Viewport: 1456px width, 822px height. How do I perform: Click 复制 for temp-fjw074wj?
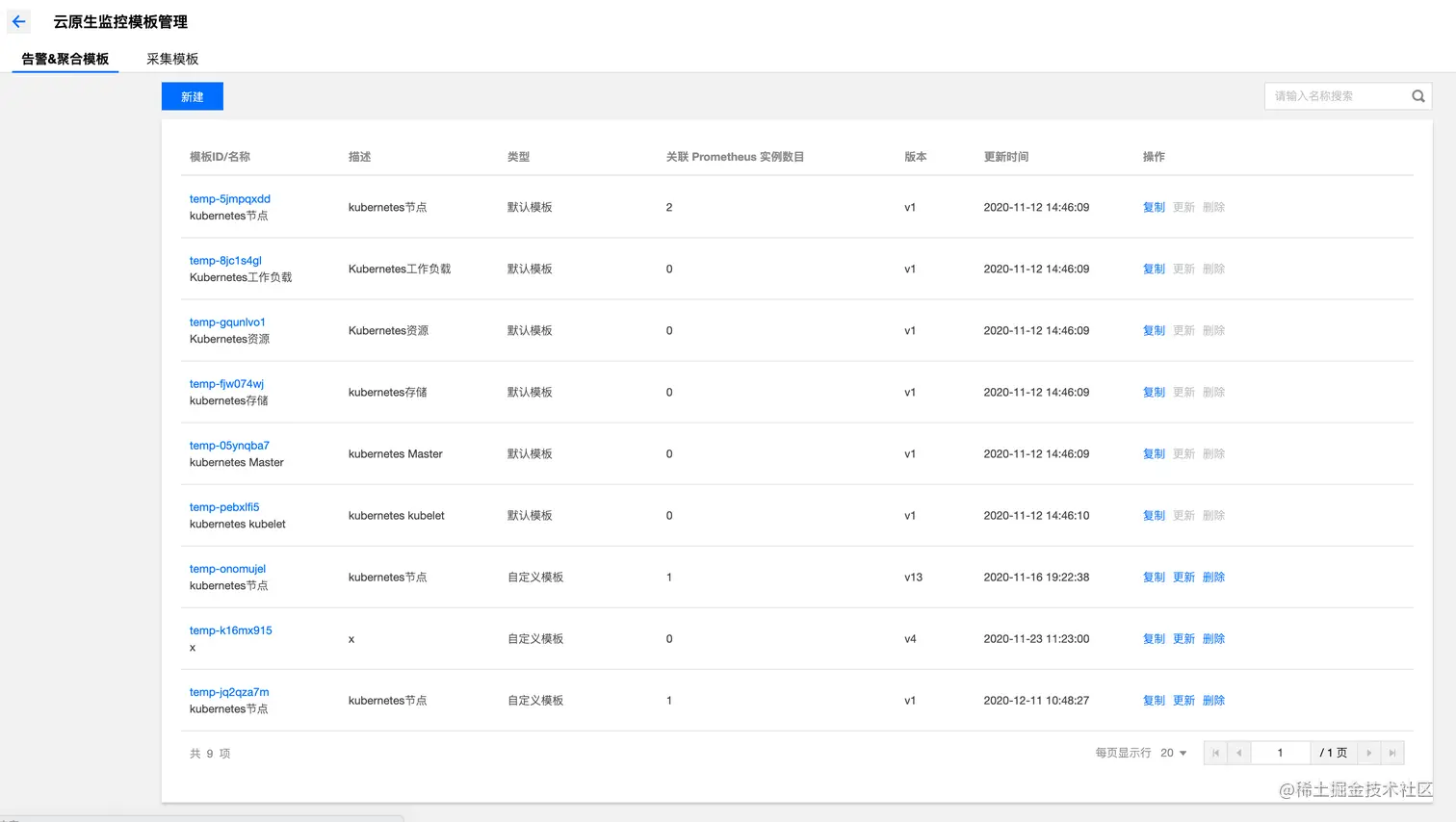pos(1154,392)
